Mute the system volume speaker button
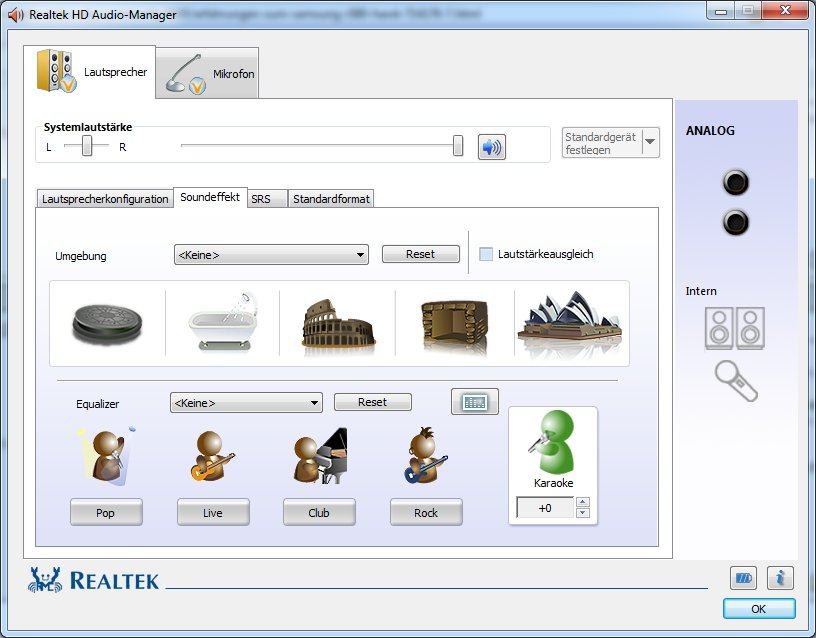This screenshot has height=638, width=816. tap(492, 147)
